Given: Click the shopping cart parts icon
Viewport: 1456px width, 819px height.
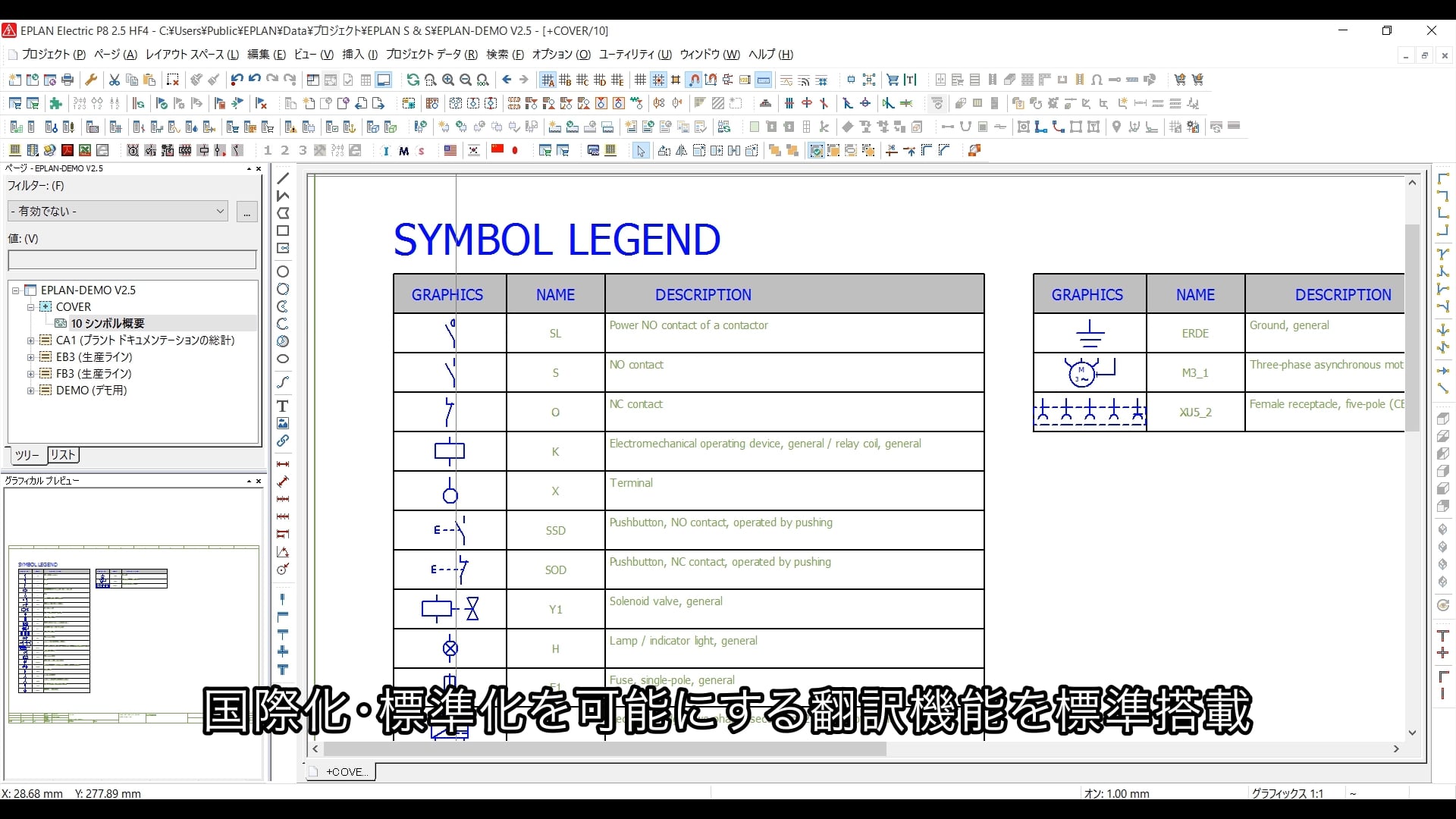Looking at the screenshot, I should [893, 80].
